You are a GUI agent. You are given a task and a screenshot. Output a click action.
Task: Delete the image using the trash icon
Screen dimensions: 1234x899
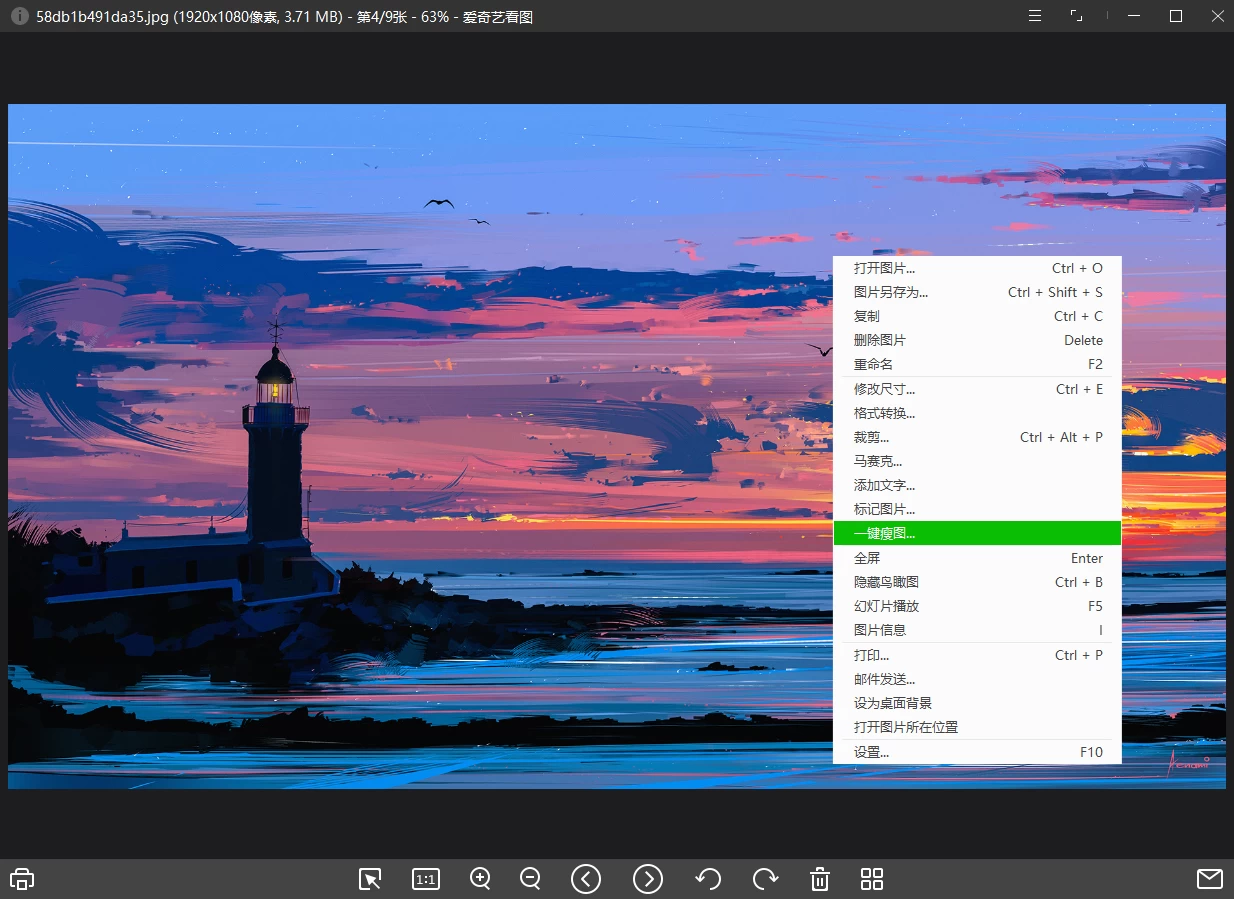click(819, 878)
